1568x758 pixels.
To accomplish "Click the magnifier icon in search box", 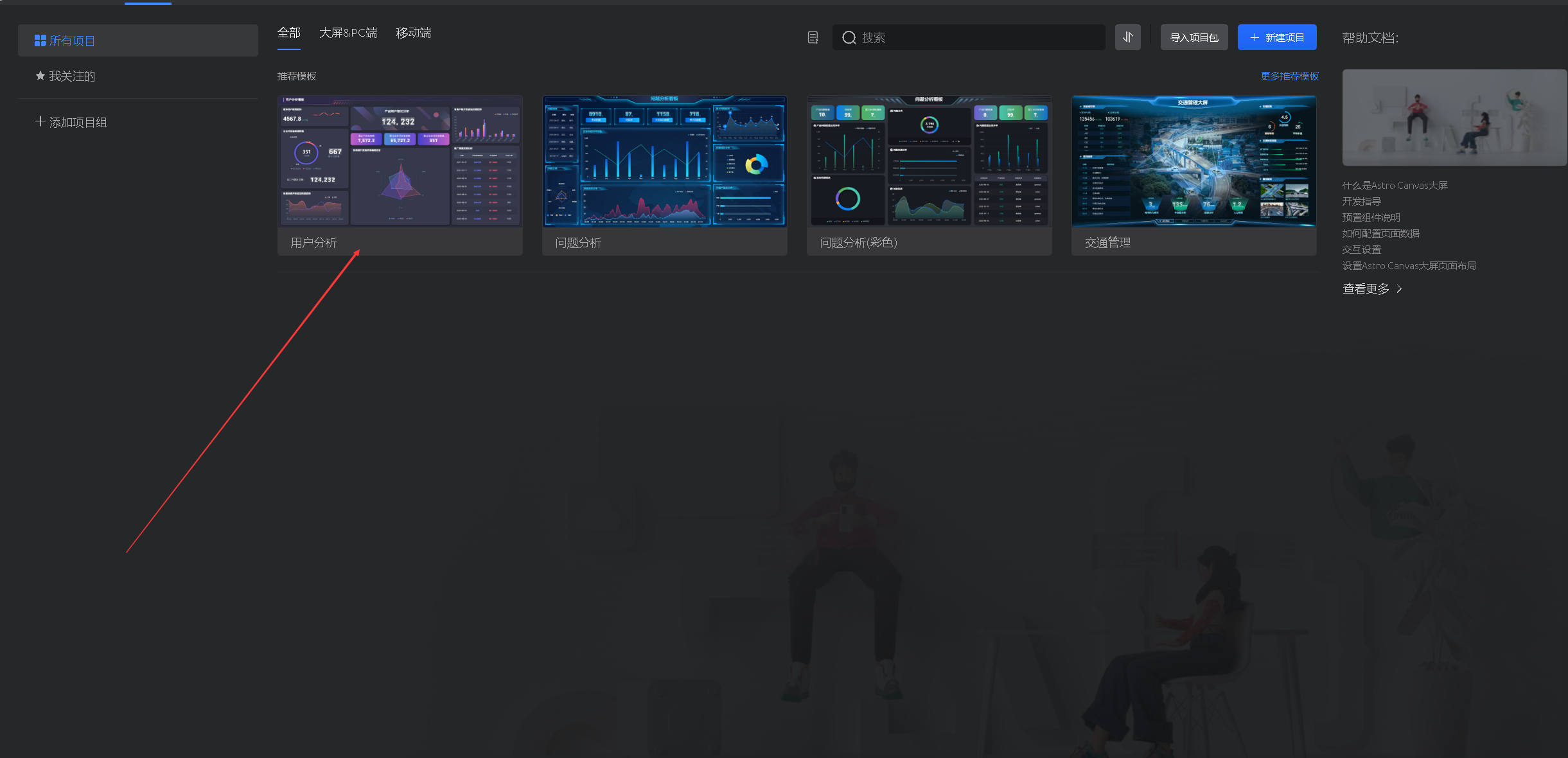I will click(849, 38).
